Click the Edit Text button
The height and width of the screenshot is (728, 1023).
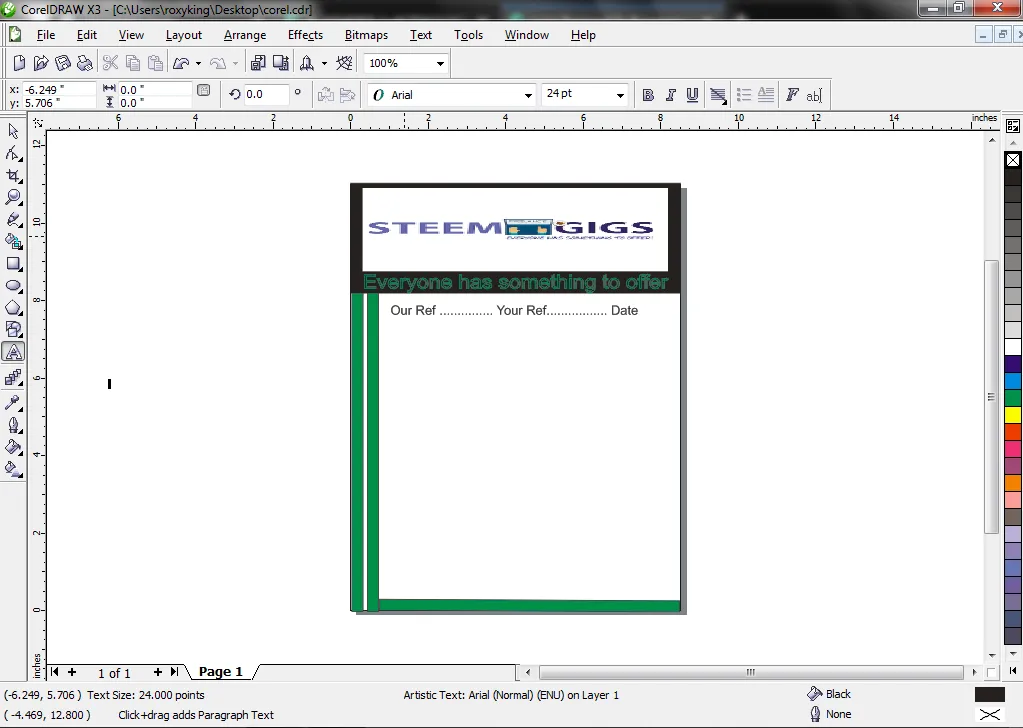[x=814, y=95]
